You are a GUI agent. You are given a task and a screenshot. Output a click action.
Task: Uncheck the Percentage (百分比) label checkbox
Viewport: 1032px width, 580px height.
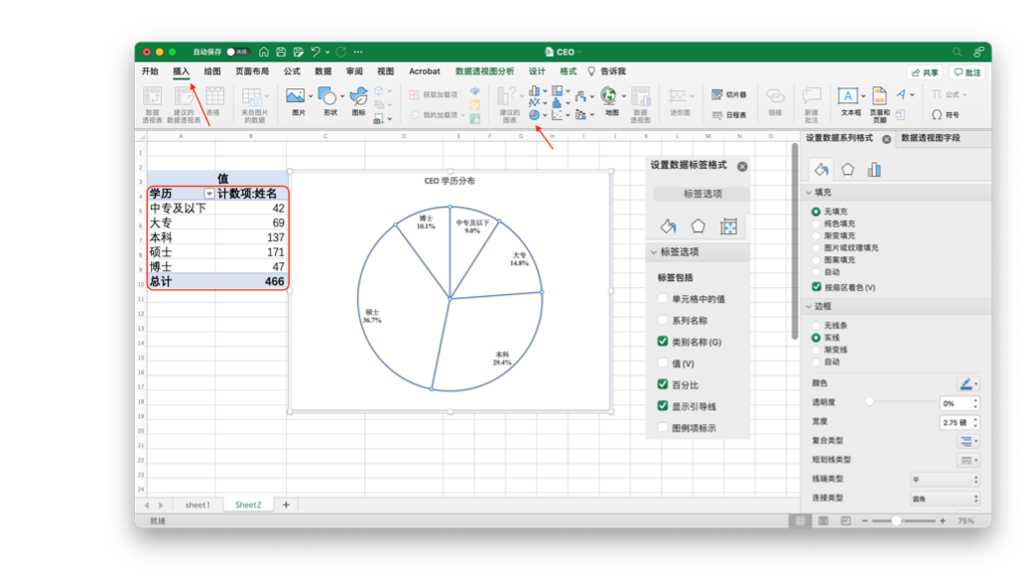point(663,384)
